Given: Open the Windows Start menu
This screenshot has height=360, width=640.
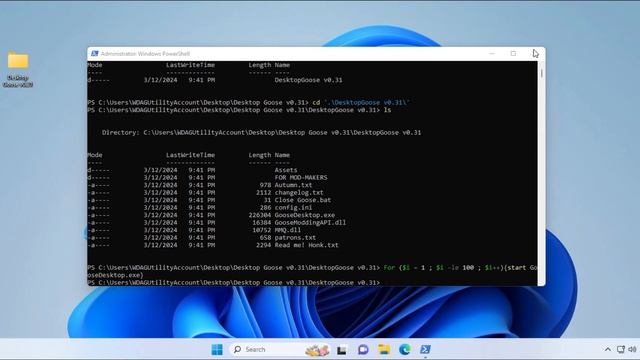Looking at the screenshot, I should coord(217,349).
